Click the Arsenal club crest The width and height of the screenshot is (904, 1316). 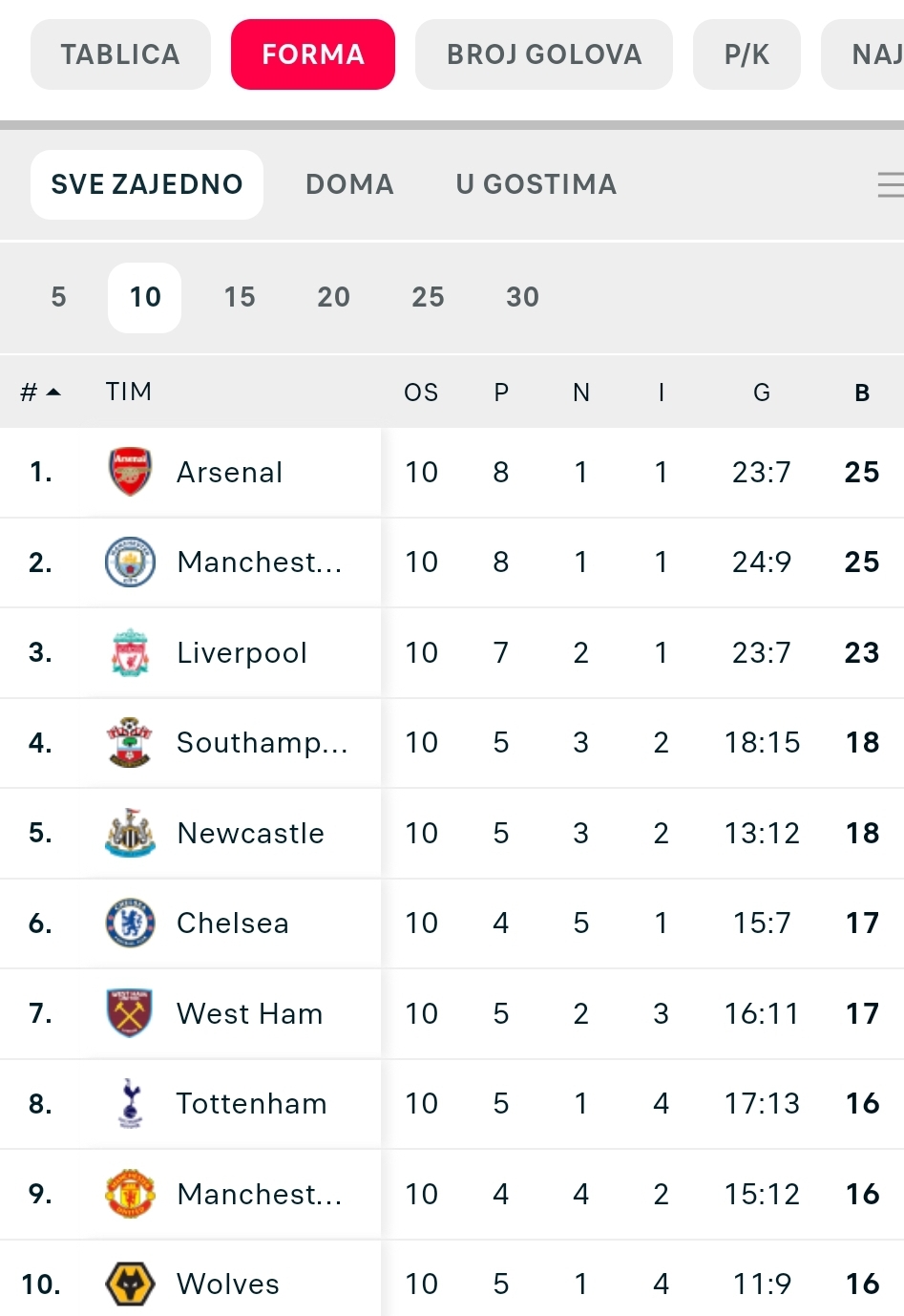point(130,472)
